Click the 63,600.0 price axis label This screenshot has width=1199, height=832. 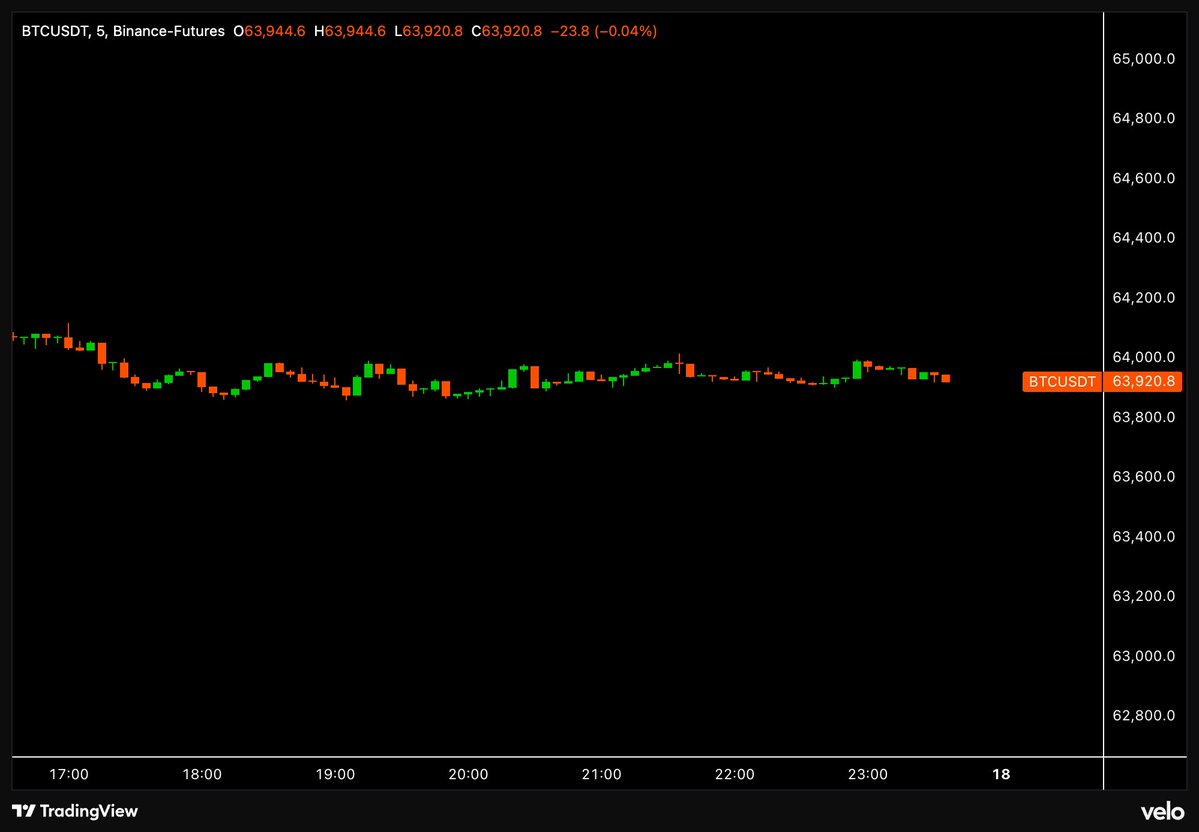(x=1143, y=476)
